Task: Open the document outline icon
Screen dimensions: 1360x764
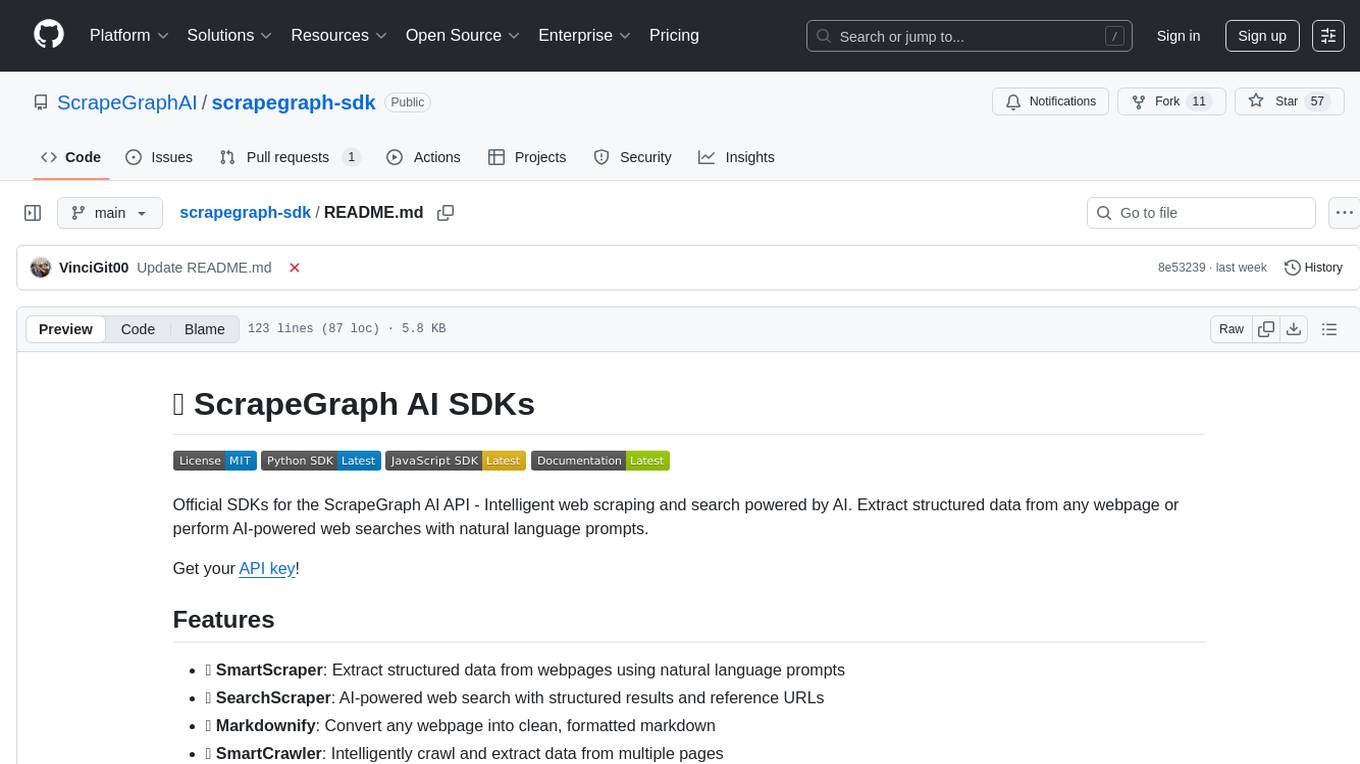Action: click(x=1329, y=329)
